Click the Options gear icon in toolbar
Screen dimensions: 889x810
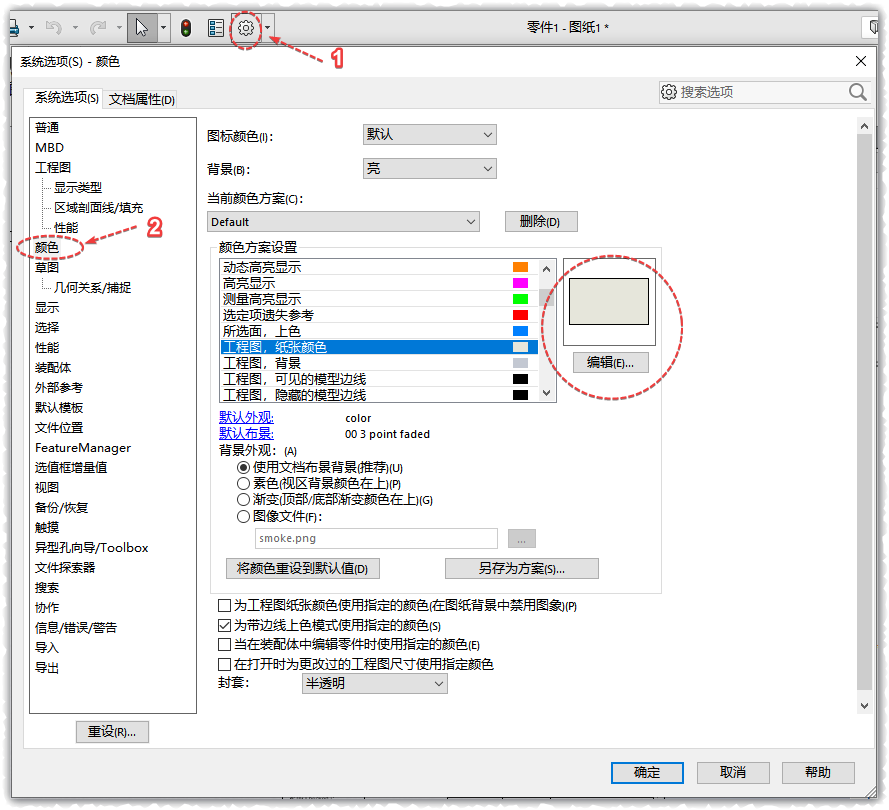[245, 28]
